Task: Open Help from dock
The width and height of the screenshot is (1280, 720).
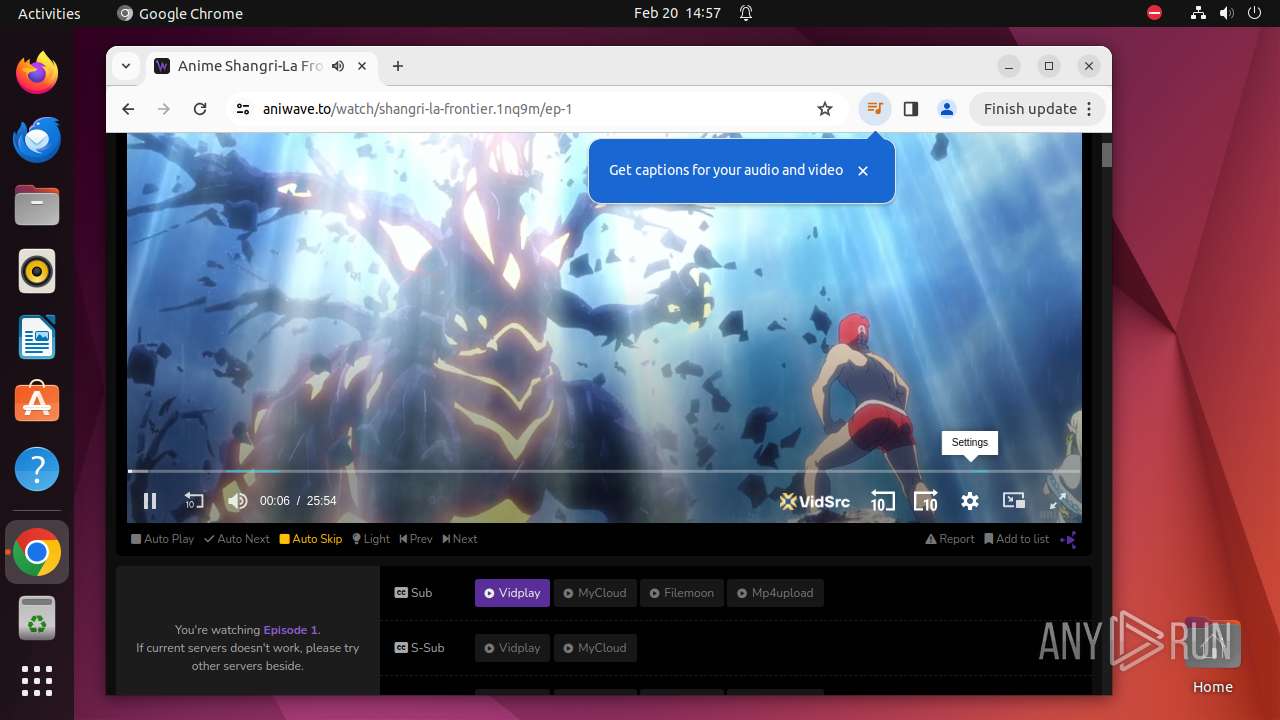Action: (x=37, y=469)
